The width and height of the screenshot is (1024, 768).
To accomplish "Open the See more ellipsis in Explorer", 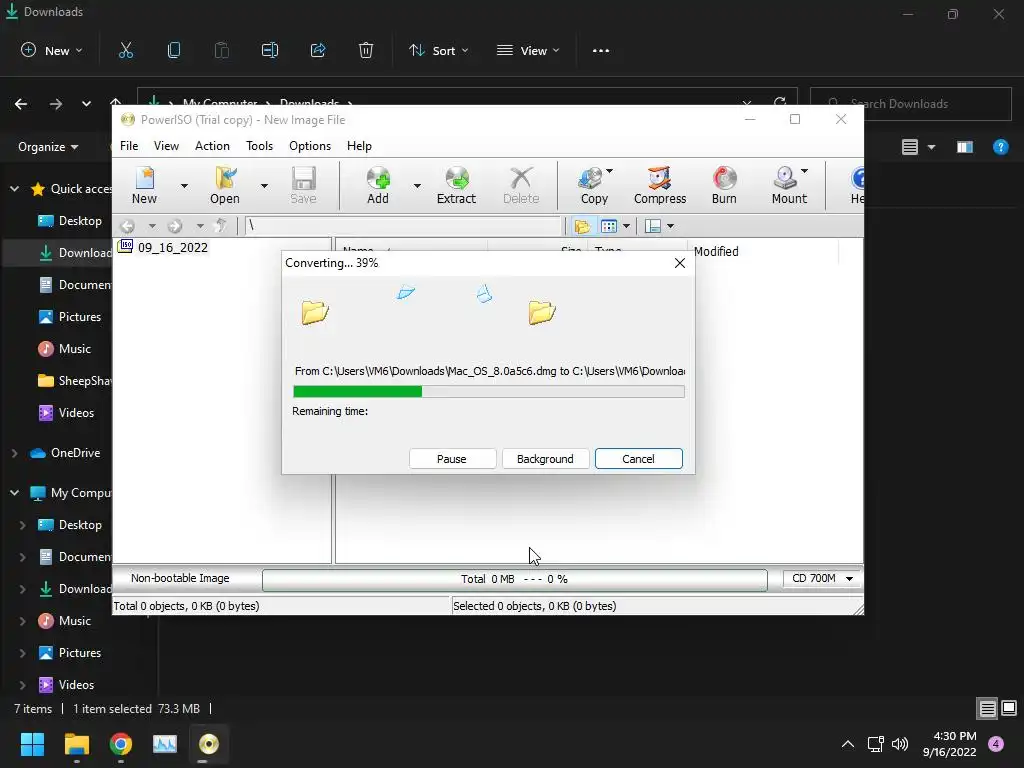I will [601, 50].
